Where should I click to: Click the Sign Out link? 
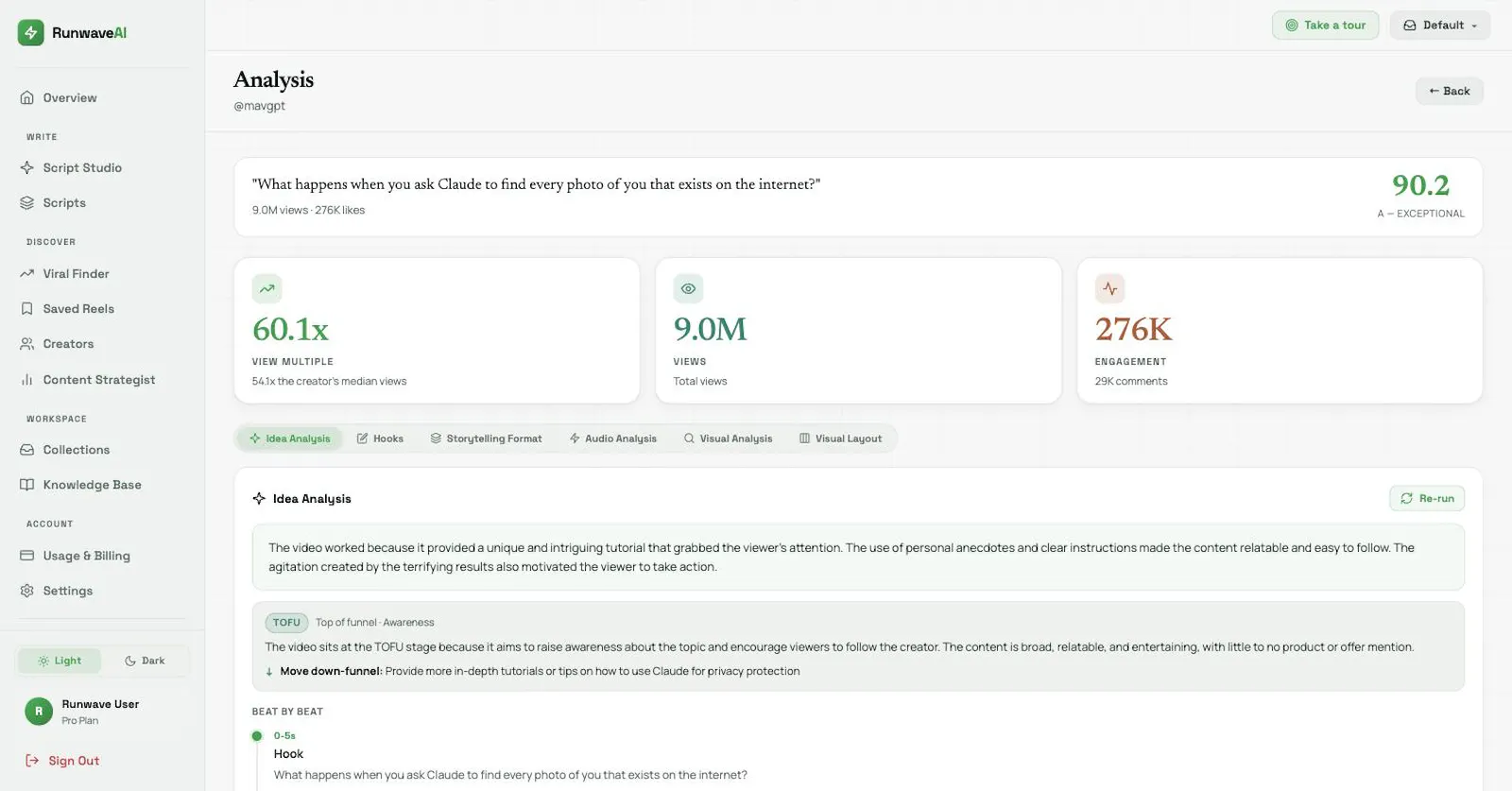(62, 761)
